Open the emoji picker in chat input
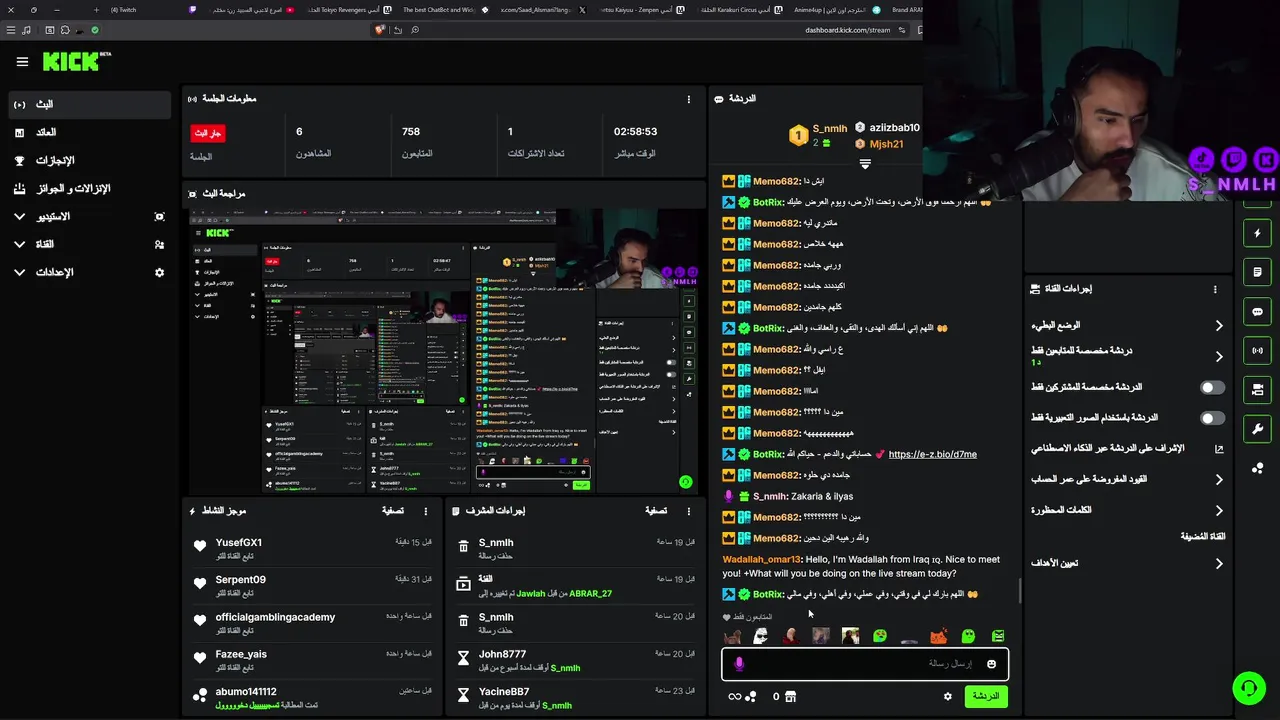Viewport: 1280px width, 720px height. 991,664
